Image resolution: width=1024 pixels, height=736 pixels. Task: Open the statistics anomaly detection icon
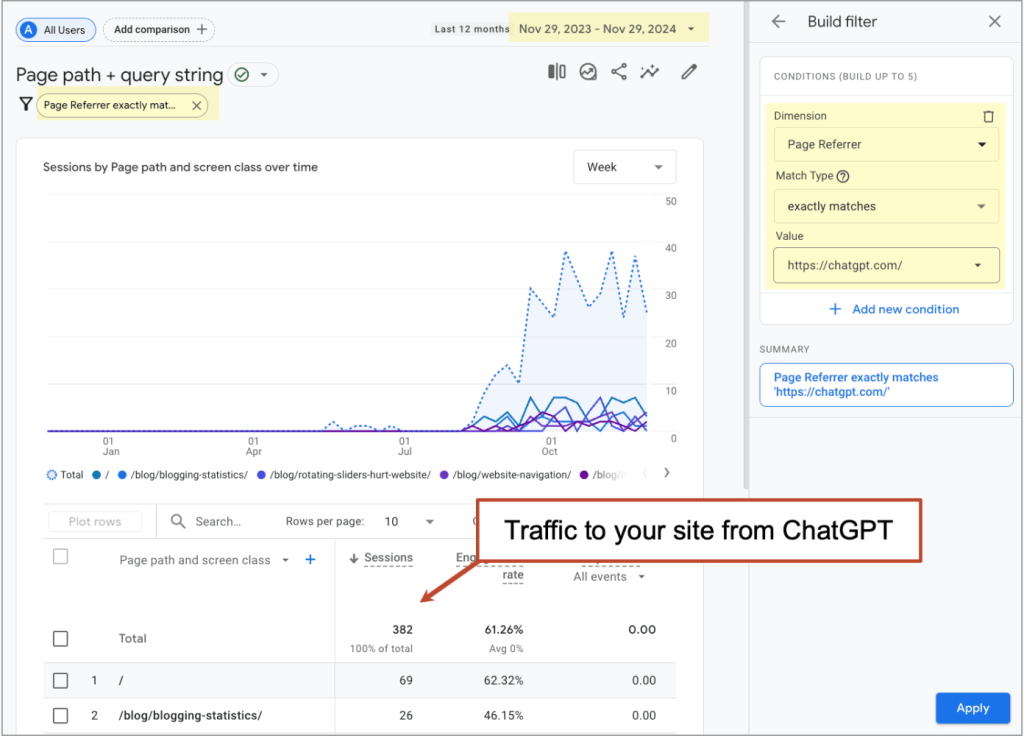pos(587,71)
